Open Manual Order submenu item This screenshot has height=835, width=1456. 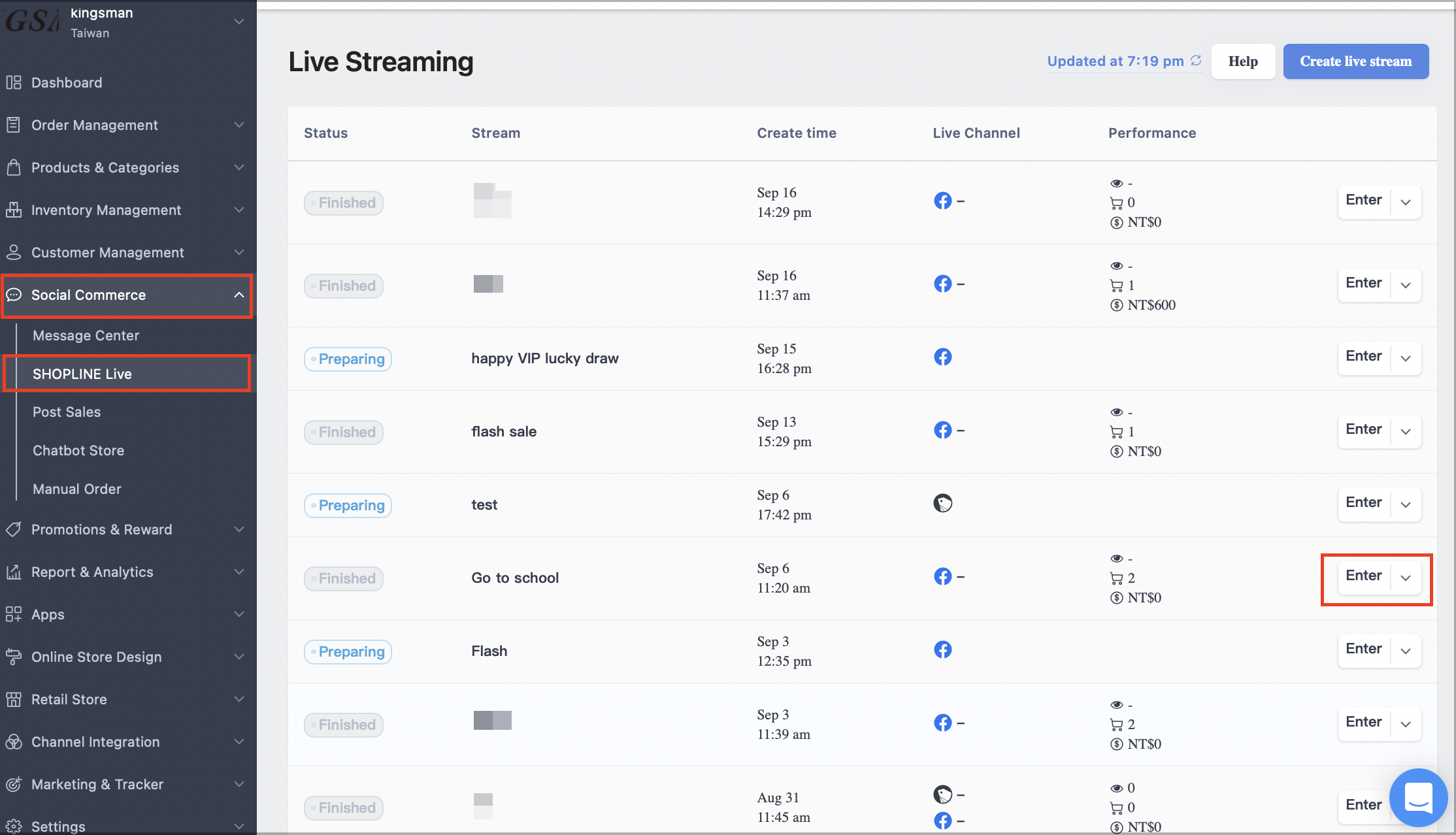point(77,489)
